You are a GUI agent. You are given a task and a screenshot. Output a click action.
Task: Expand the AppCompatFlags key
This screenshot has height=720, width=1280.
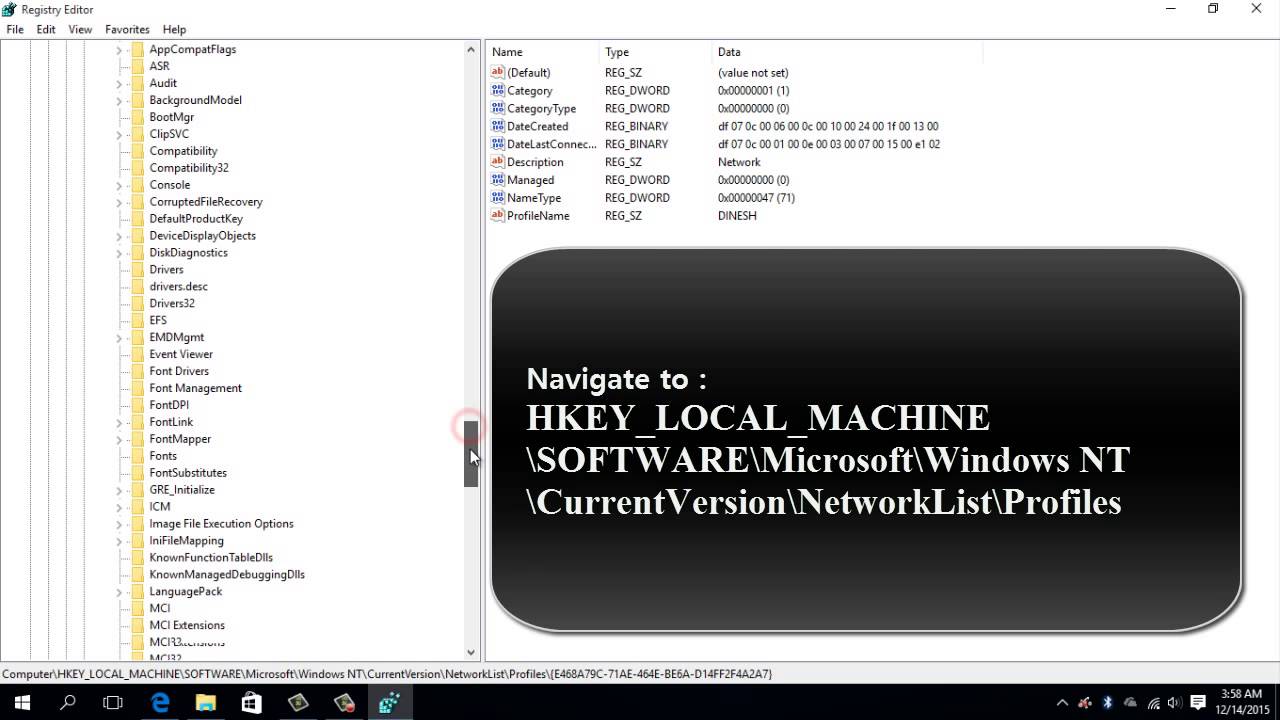pyautogui.click(x=119, y=50)
